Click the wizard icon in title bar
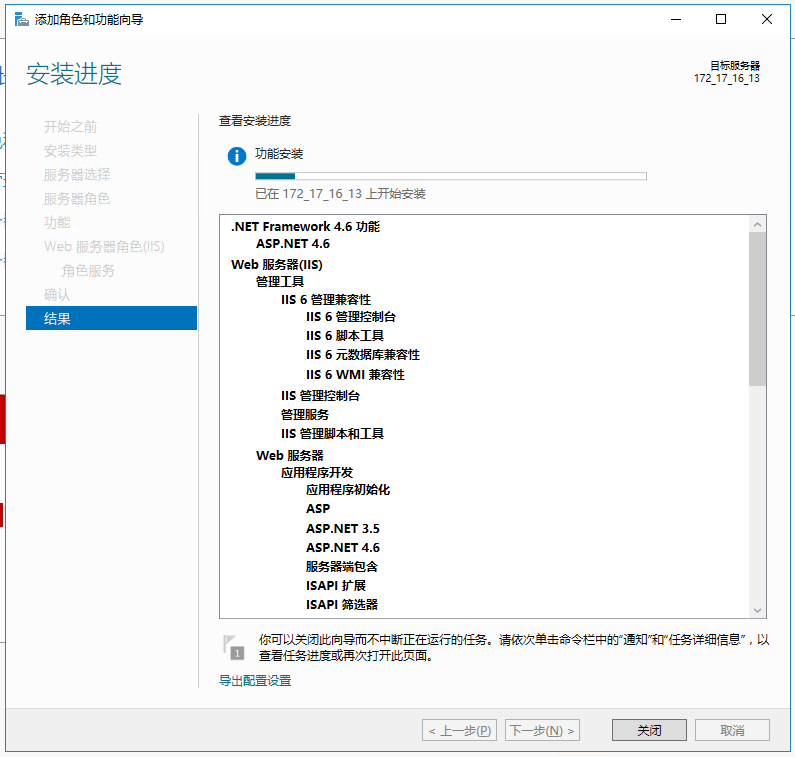This screenshot has width=795, height=757. (21, 19)
